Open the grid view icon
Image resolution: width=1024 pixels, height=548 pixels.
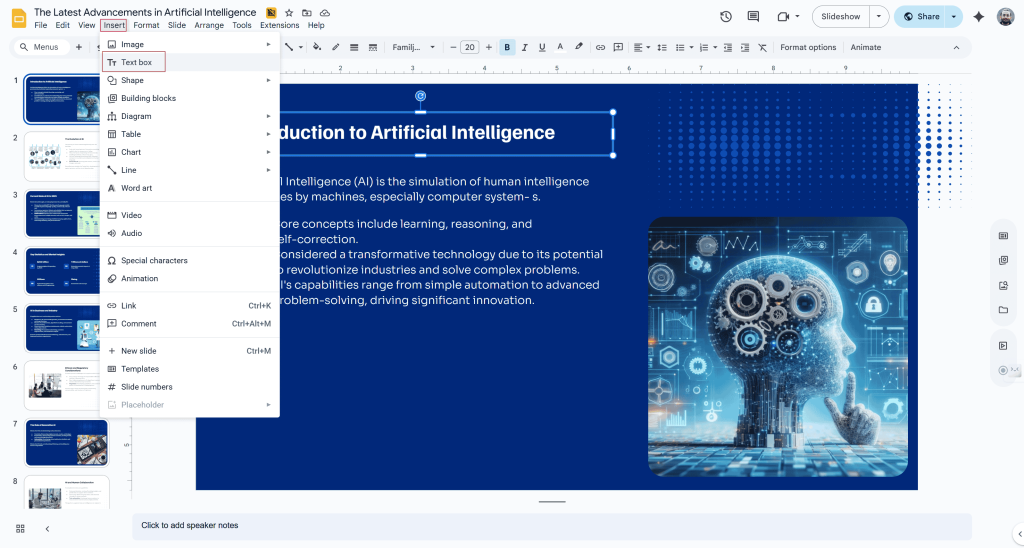click(x=20, y=528)
